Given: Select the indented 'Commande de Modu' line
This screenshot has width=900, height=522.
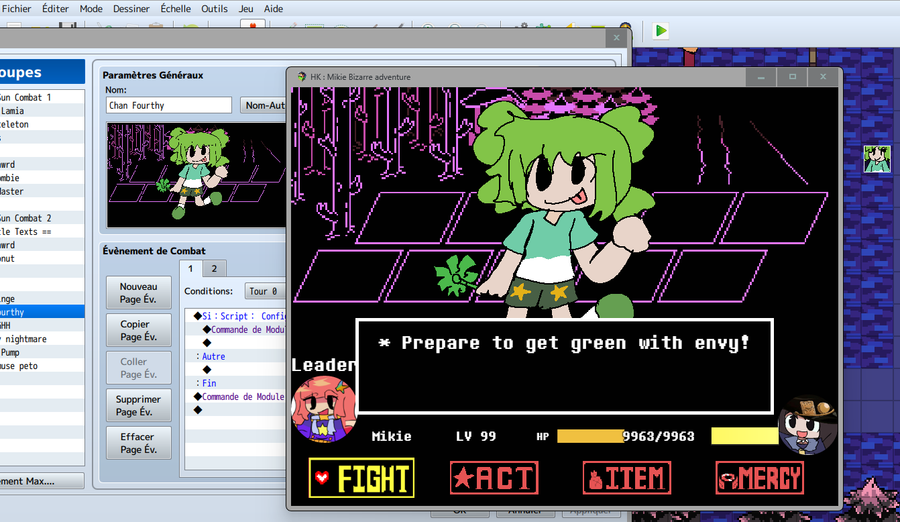Looking at the screenshot, I should (x=236, y=330).
